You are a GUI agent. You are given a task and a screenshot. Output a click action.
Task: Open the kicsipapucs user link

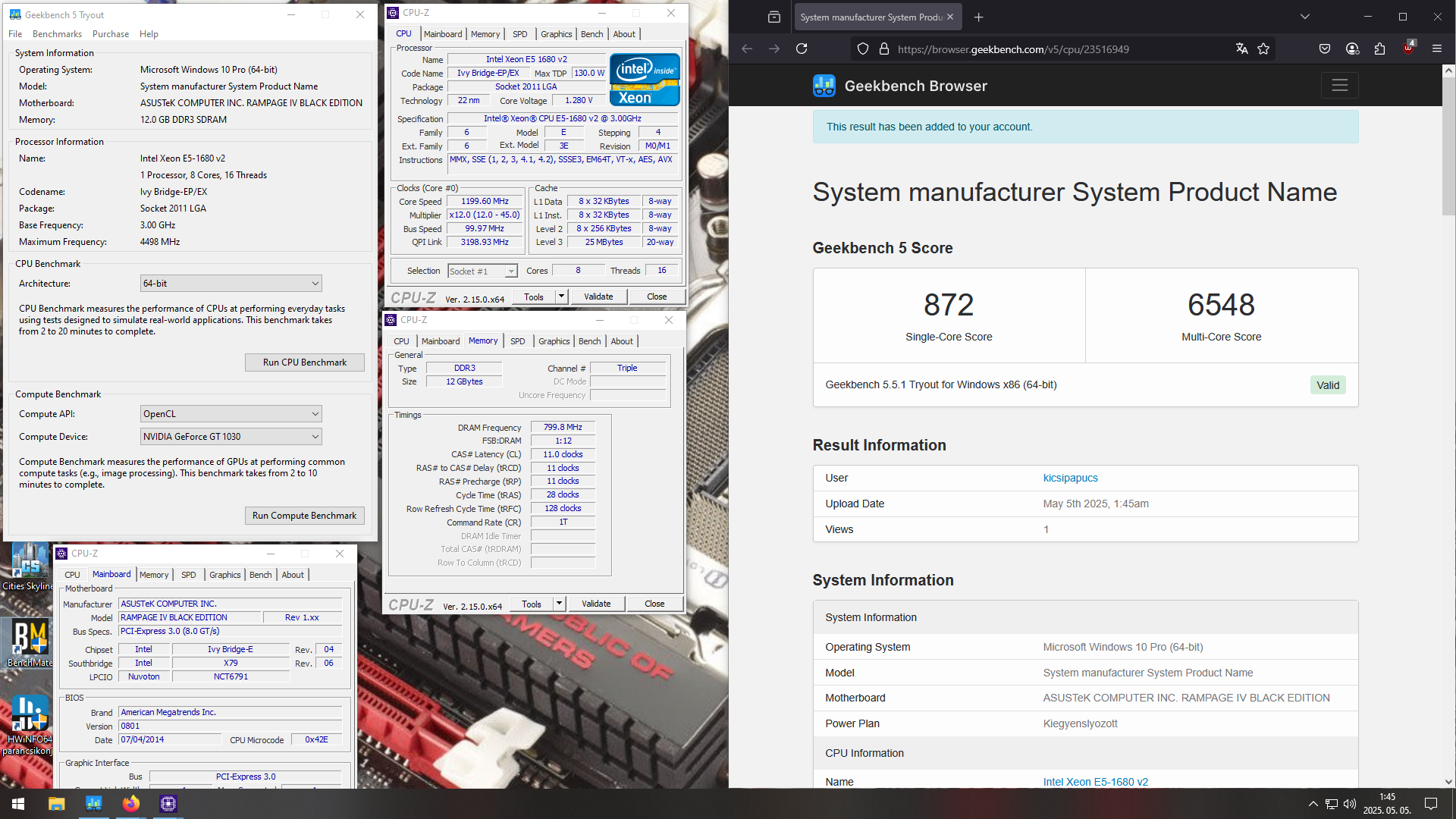[1070, 478]
